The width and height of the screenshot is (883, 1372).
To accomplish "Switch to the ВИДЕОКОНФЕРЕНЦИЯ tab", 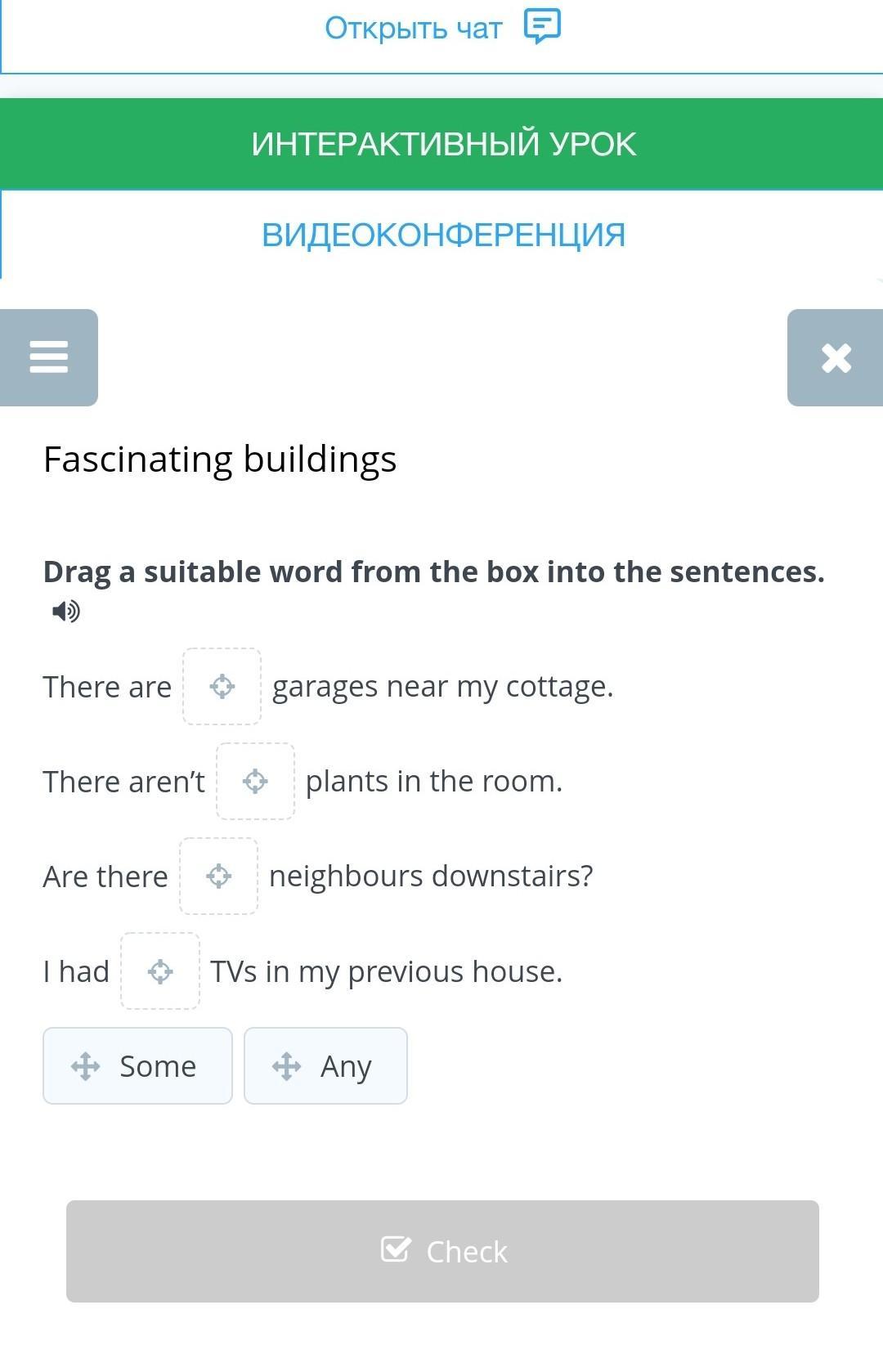I will tap(442, 235).
